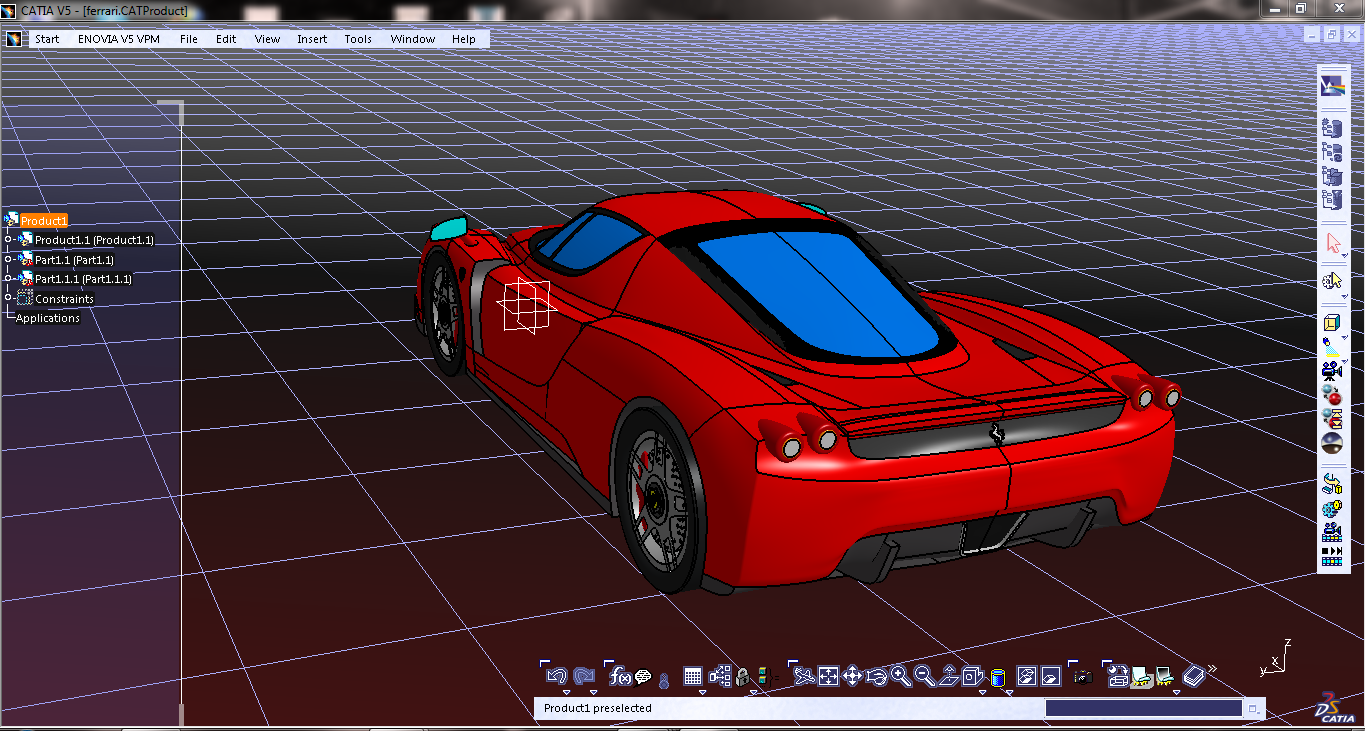Click the Create Camera icon in right toolbar

[1332, 371]
